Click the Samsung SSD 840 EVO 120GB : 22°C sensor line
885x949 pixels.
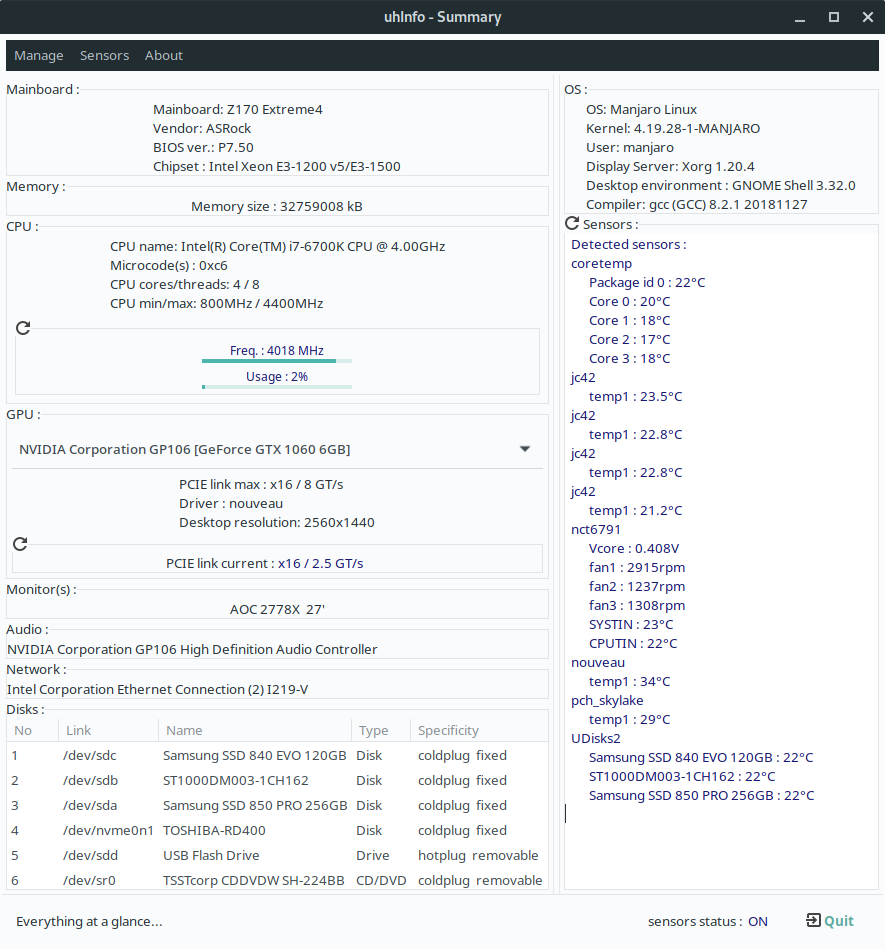[x=701, y=758]
